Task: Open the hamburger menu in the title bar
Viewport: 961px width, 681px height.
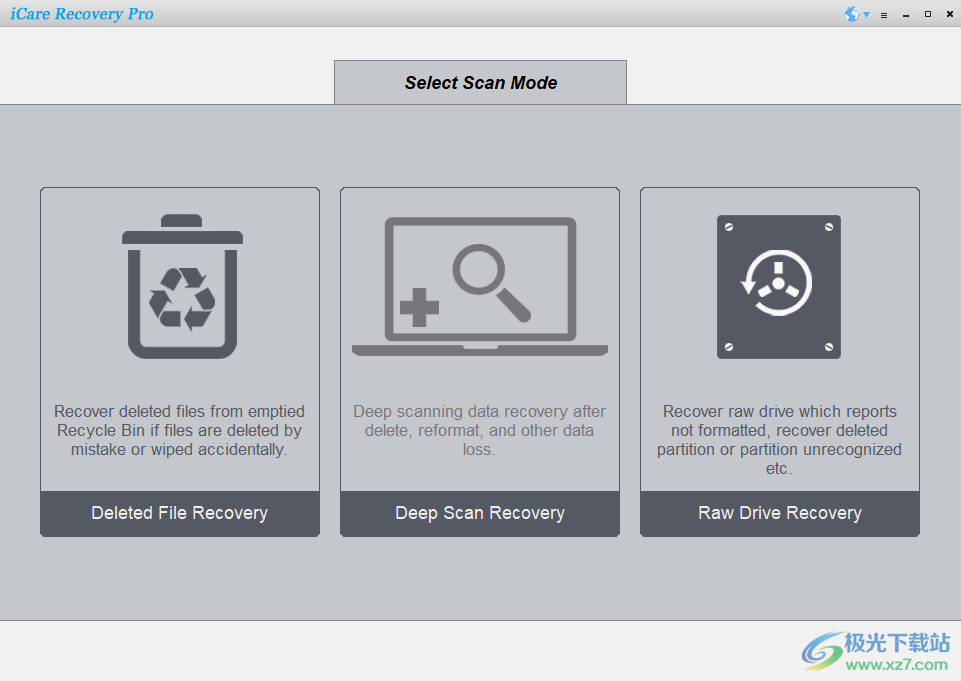Action: [884, 14]
